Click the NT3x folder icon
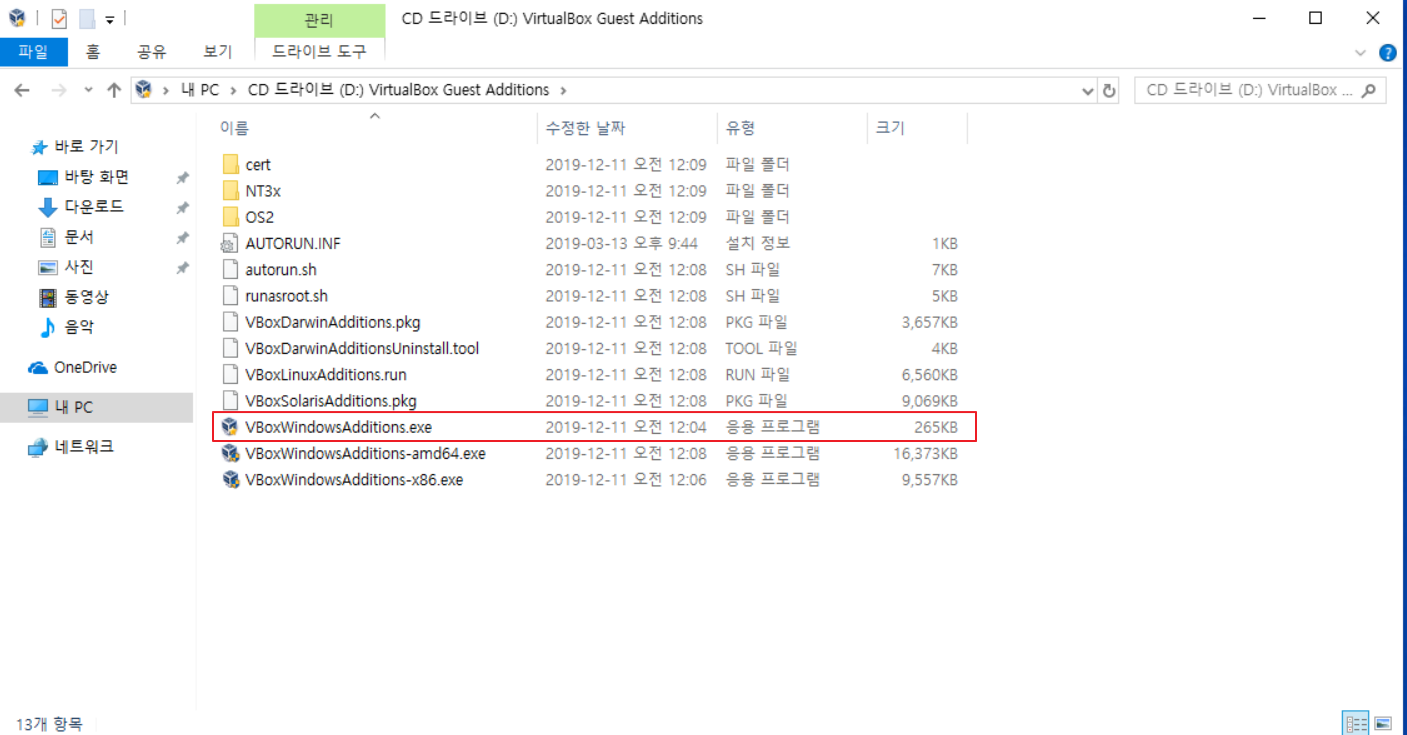This screenshot has height=735, width=1407. [230, 190]
